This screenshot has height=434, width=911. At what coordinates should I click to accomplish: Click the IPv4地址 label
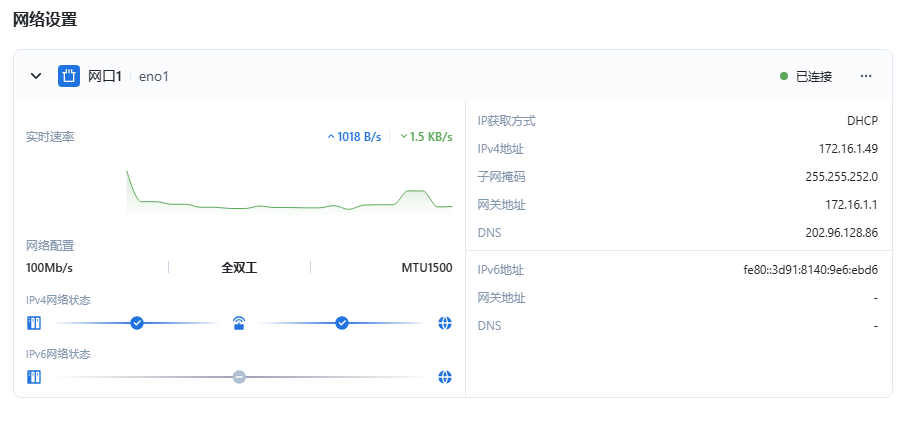pos(501,149)
